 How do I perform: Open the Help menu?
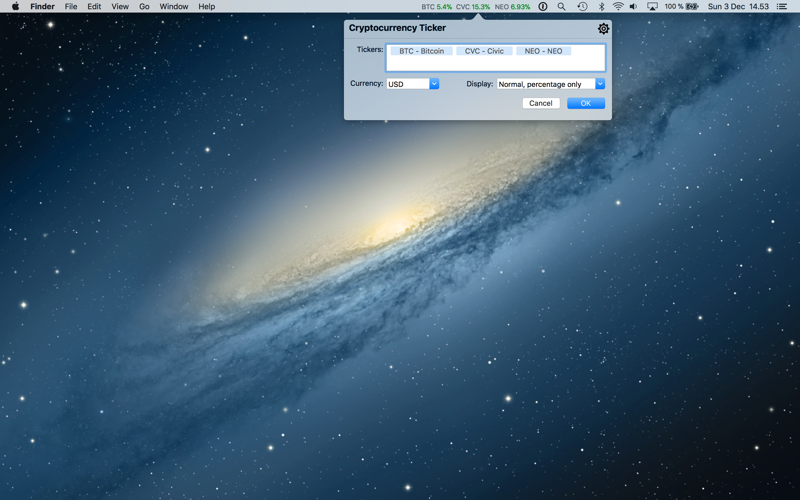tap(207, 7)
